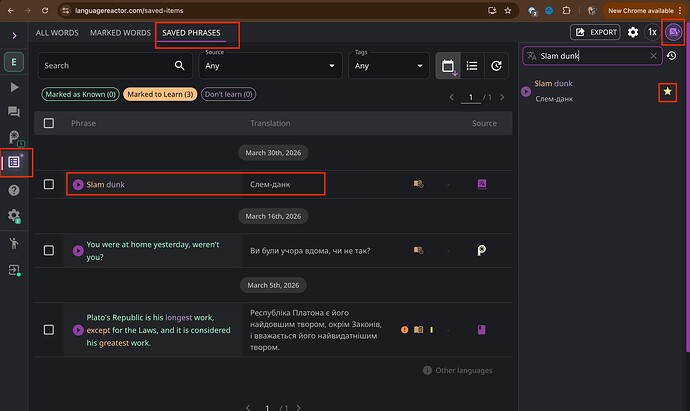Check the select-all box in table header
The height and width of the screenshot is (411, 690).
pyautogui.click(x=48, y=124)
